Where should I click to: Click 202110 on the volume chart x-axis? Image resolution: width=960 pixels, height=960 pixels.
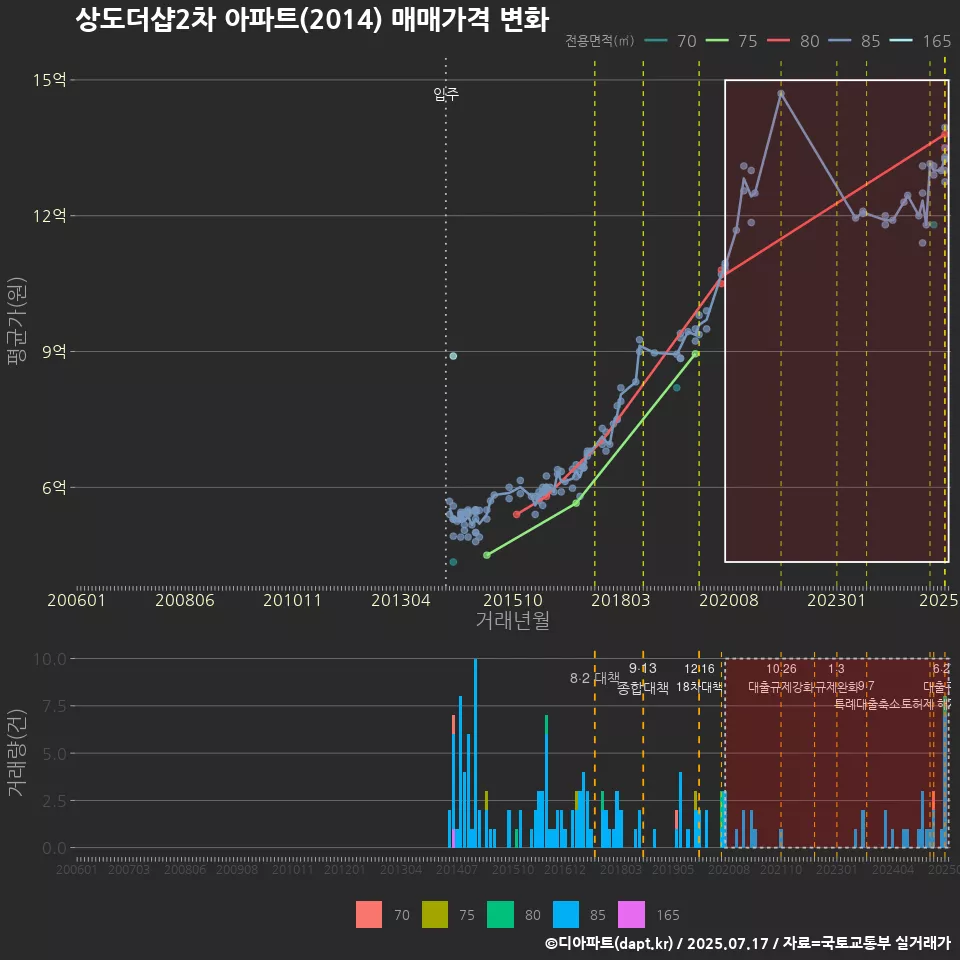[x=781, y=869]
